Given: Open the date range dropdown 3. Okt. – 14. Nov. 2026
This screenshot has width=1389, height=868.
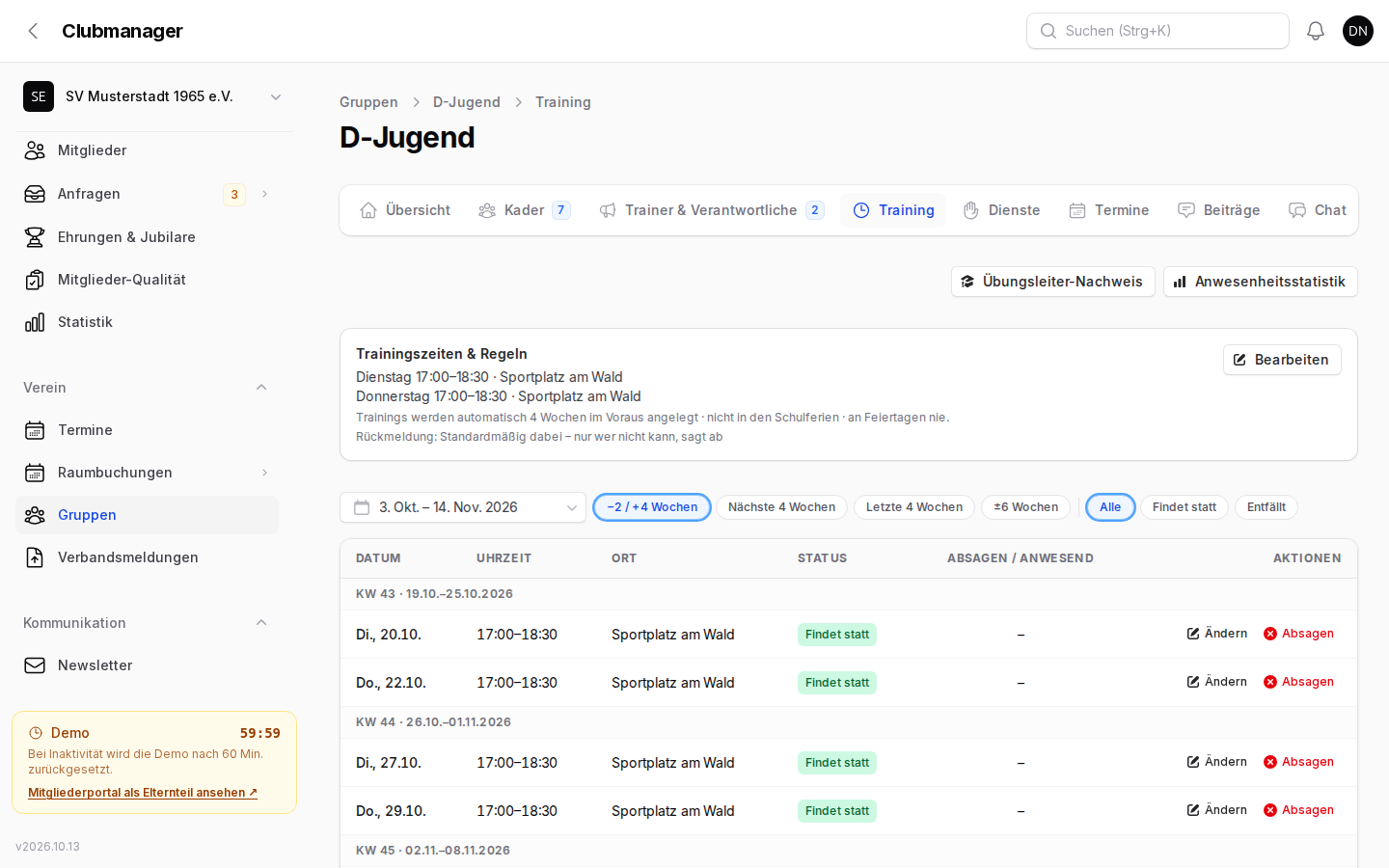Looking at the screenshot, I should point(463,507).
